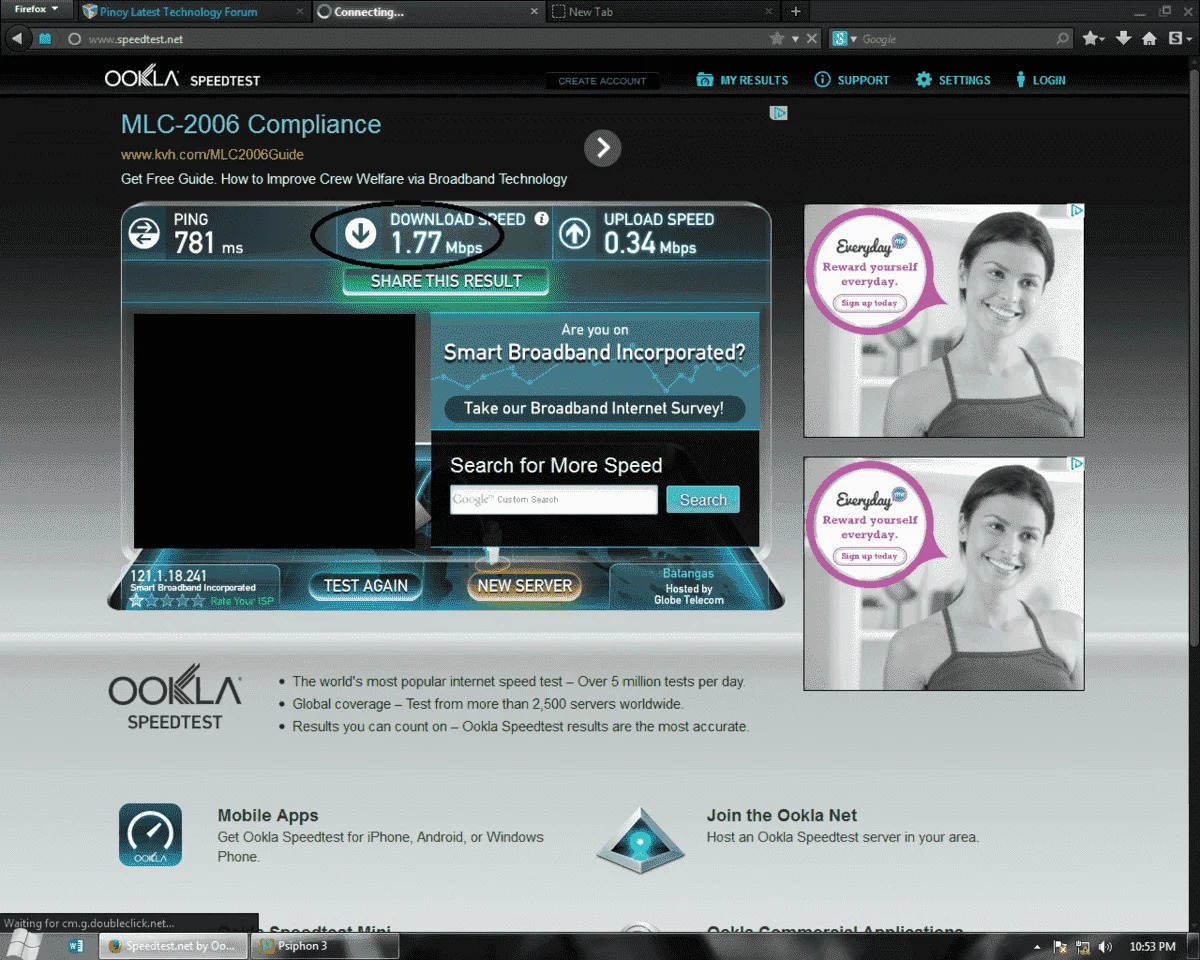1200x960 pixels.
Task: Open the MLC-2006 Compliance ad headline
Action: pos(251,125)
